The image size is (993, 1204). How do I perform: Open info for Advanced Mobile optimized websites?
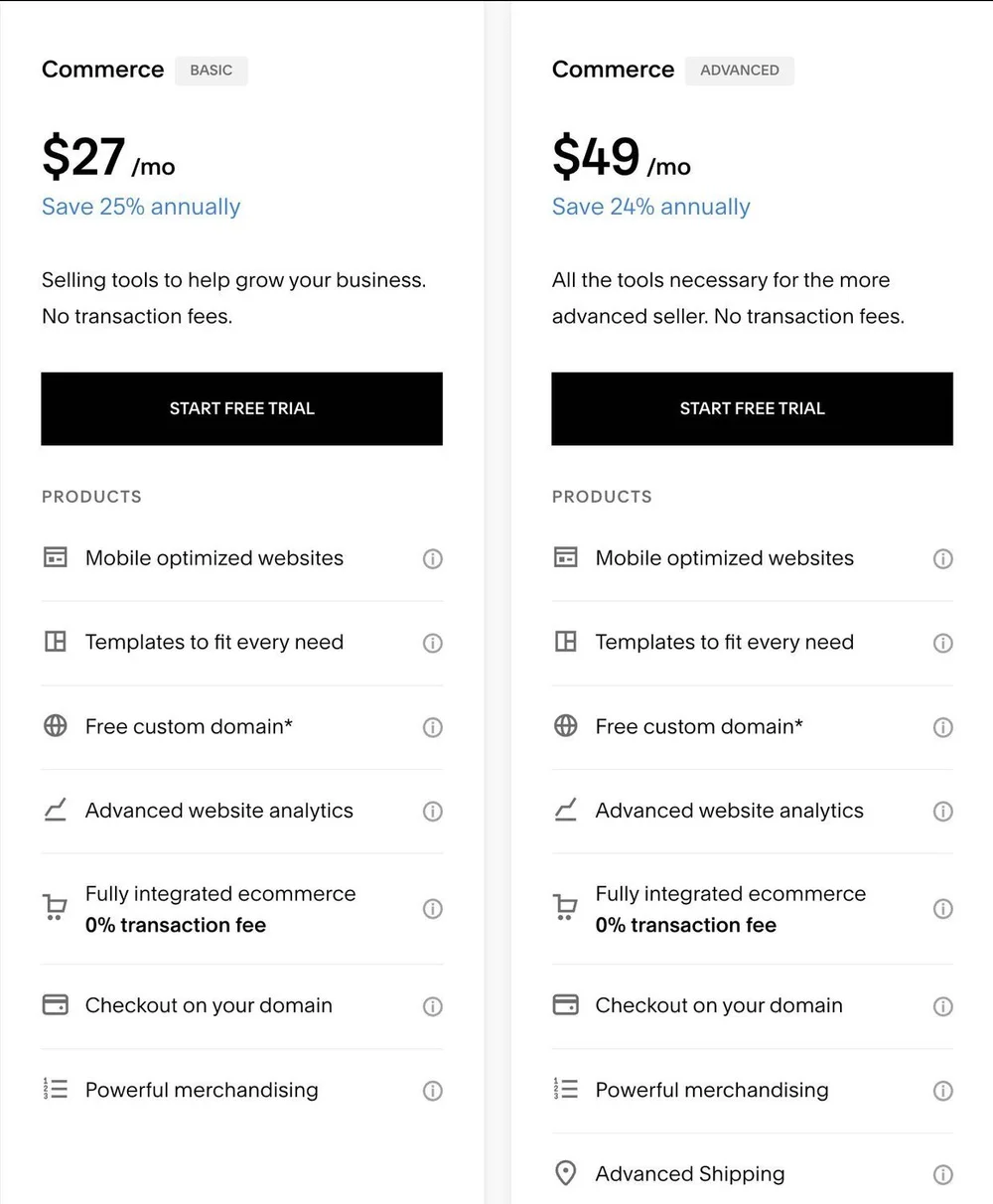[x=942, y=558]
